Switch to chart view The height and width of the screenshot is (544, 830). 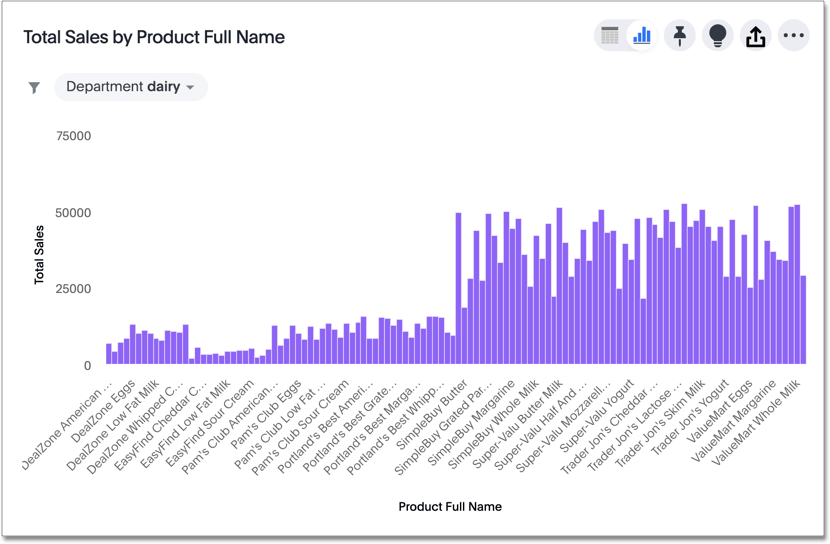coord(642,37)
